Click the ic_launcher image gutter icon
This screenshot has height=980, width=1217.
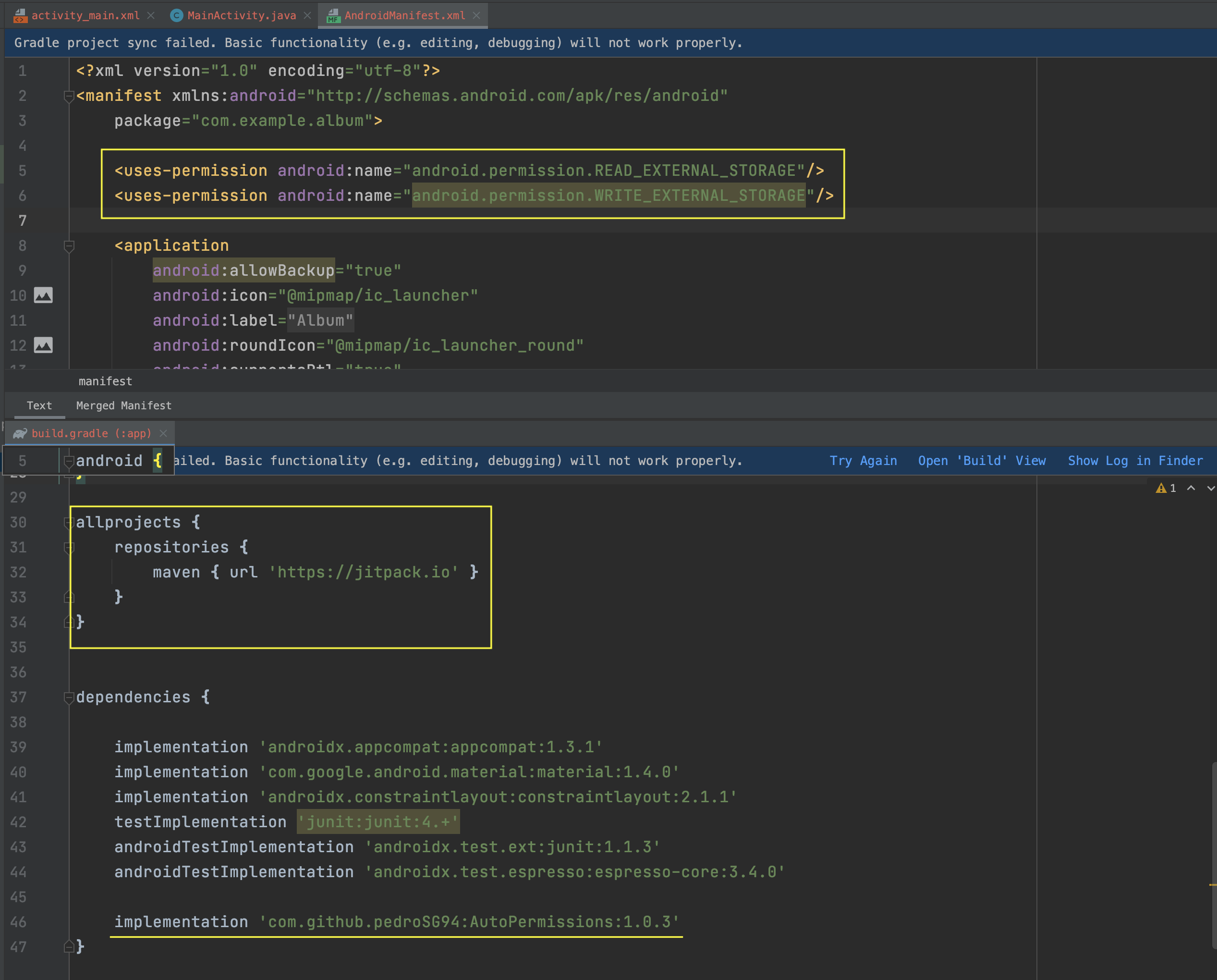click(x=43, y=295)
